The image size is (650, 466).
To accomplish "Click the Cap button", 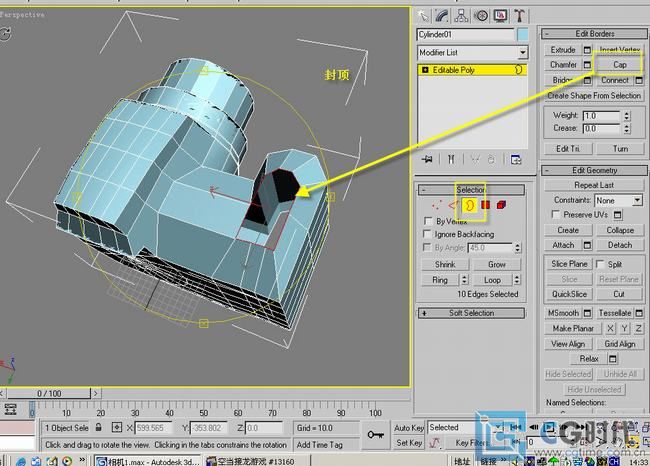I will (620, 65).
